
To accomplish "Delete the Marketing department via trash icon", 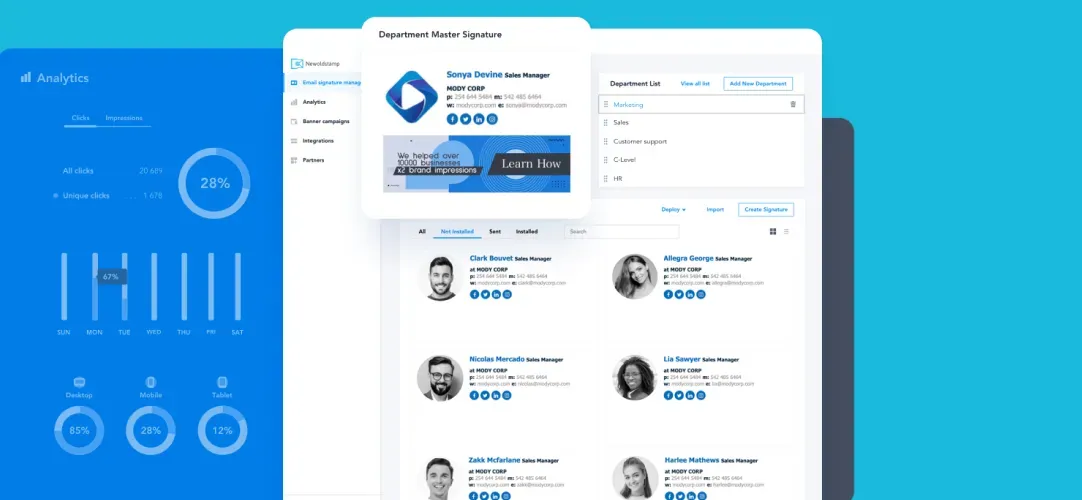I will click(793, 104).
